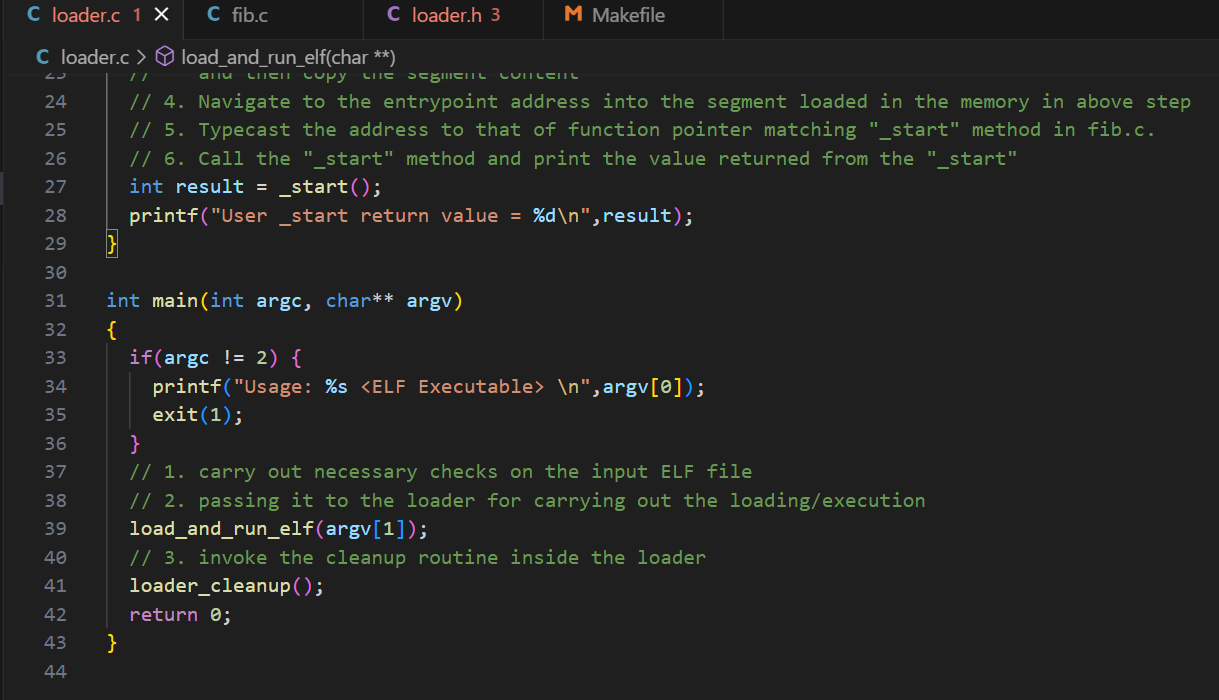The height and width of the screenshot is (700, 1219).
Task: Close the loader.c tab
Action: [161, 15]
